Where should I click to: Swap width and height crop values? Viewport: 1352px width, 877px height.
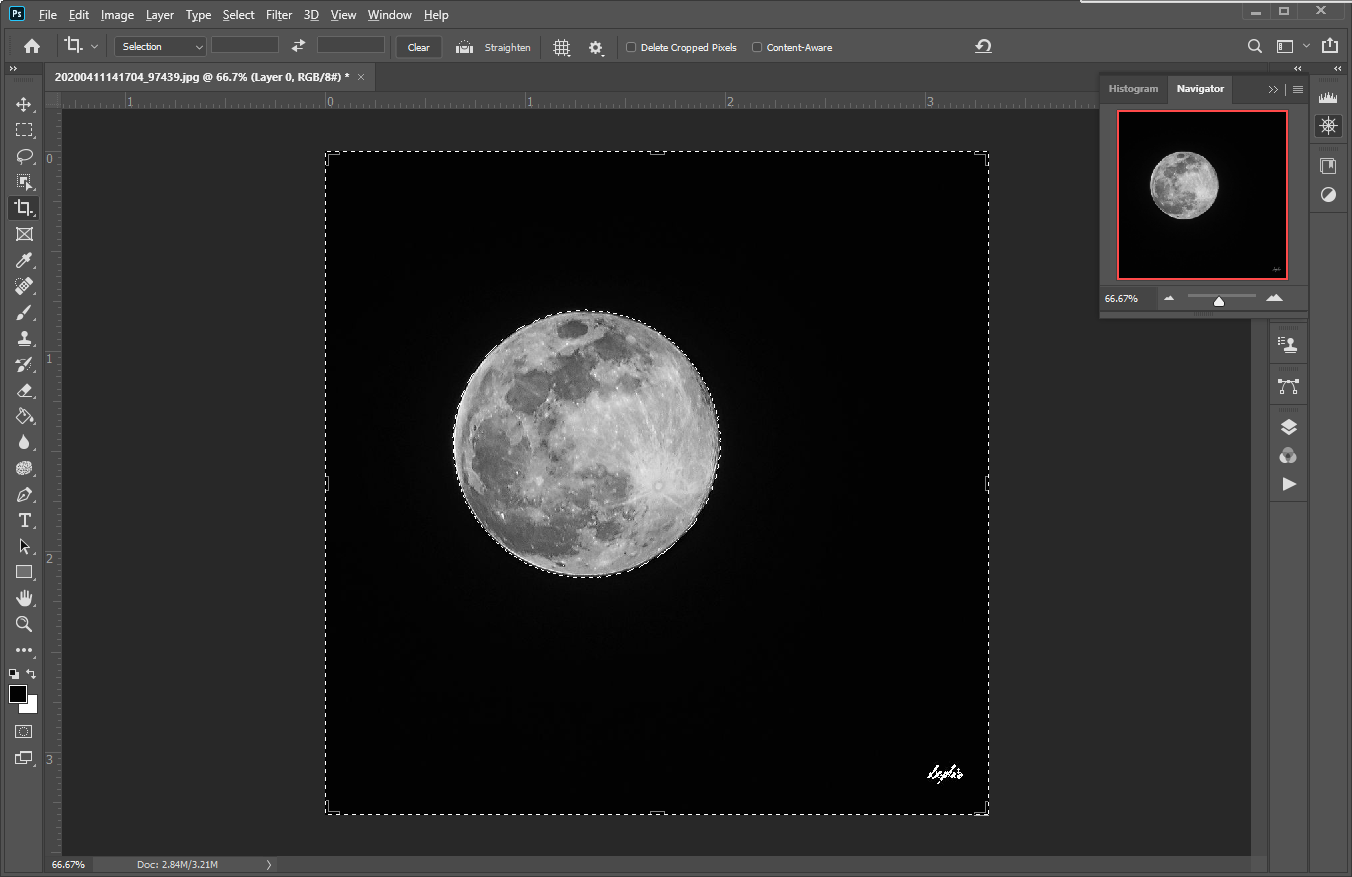click(x=298, y=46)
